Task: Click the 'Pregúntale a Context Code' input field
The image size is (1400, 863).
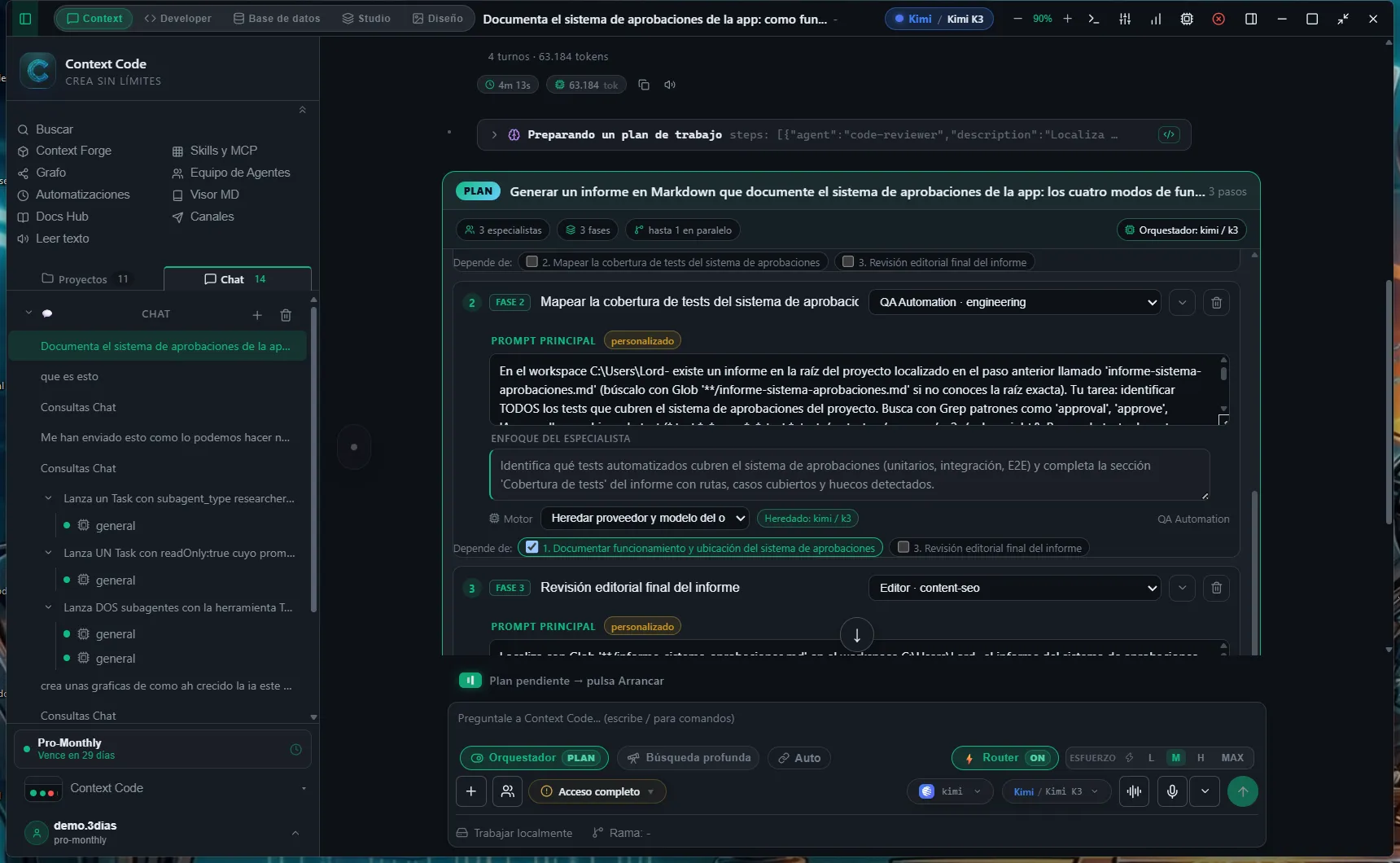Action: (x=856, y=719)
